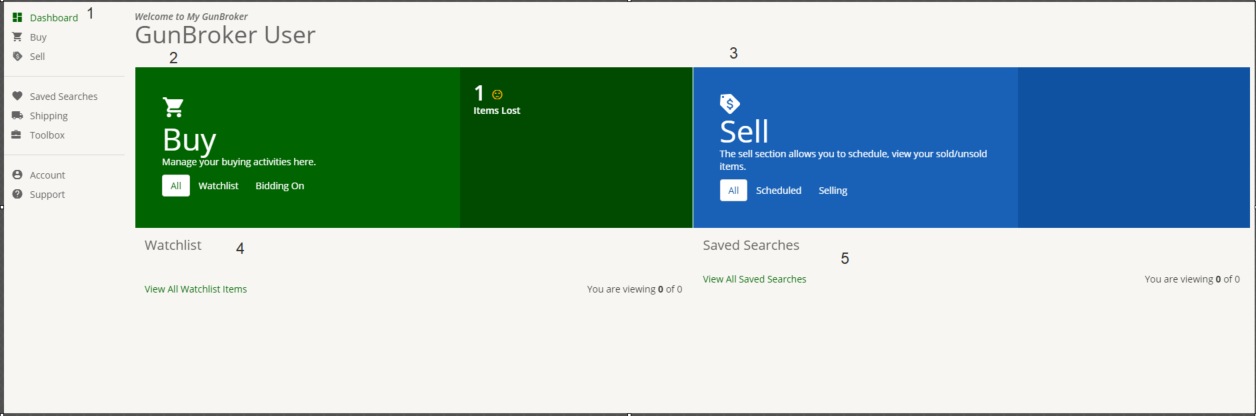
Task: Click the Support question mark icon
Action: pos(18,194)
